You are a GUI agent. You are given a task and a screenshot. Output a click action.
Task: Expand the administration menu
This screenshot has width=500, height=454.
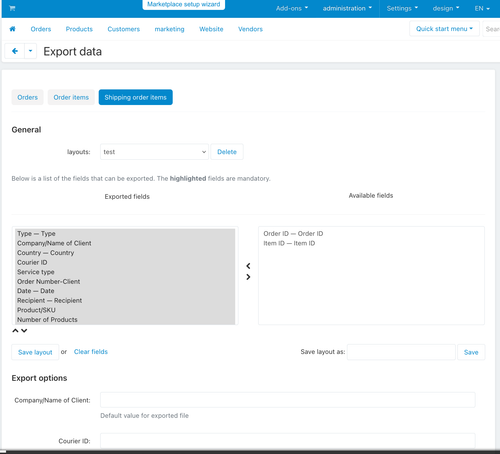click(347, 8)
